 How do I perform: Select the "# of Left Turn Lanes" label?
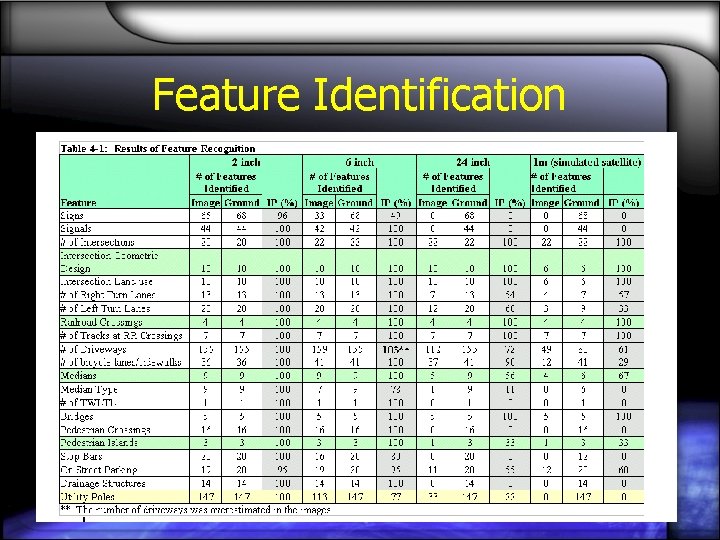click(105, 308)
